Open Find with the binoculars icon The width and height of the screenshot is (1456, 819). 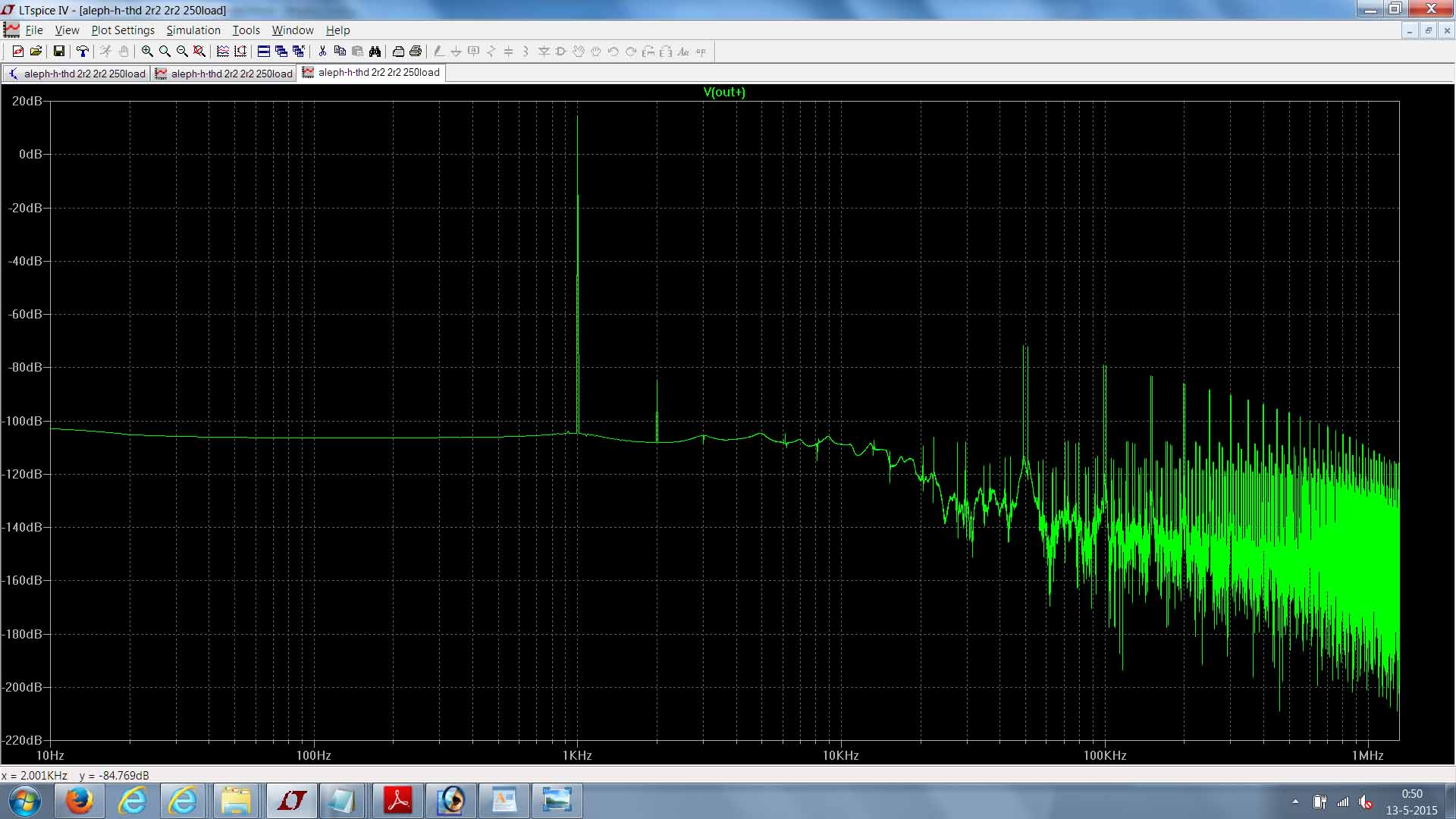375,52
